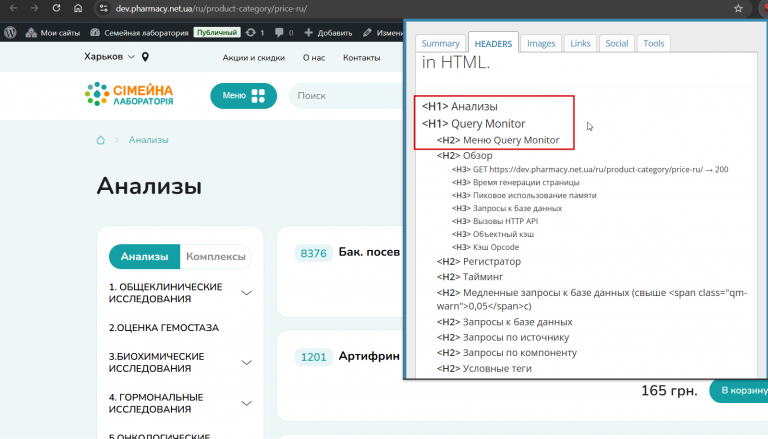This screenshot has height=439, width=768.
Task: Click the browser back arrow
Action: [x=13, y=8]
